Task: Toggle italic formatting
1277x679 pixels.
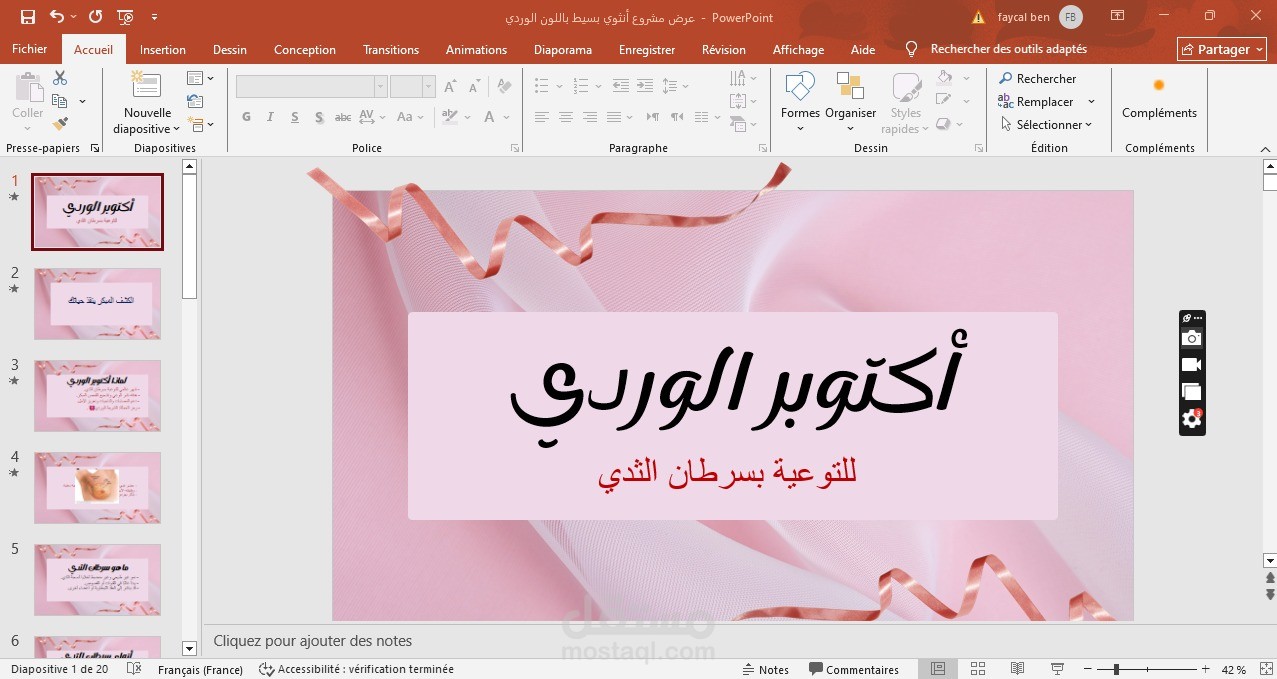Action: [270, 117]
